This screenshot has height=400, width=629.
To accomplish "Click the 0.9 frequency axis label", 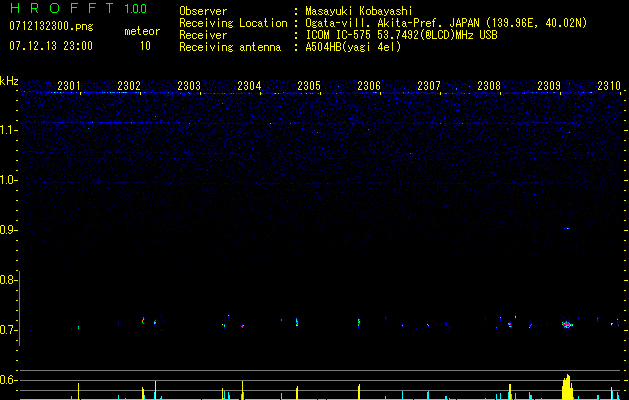I will tap(8, 230).
